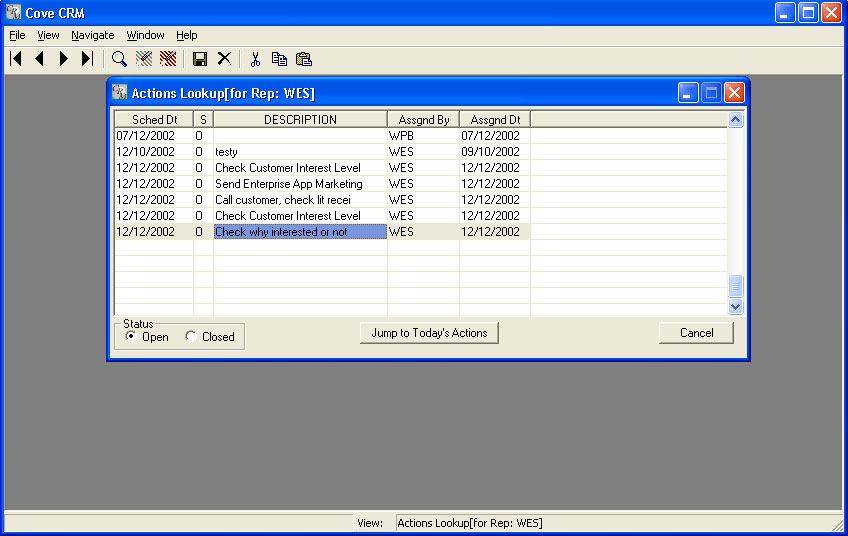Minimize the Actions Lookup window
848x536 pixels.
688,93
